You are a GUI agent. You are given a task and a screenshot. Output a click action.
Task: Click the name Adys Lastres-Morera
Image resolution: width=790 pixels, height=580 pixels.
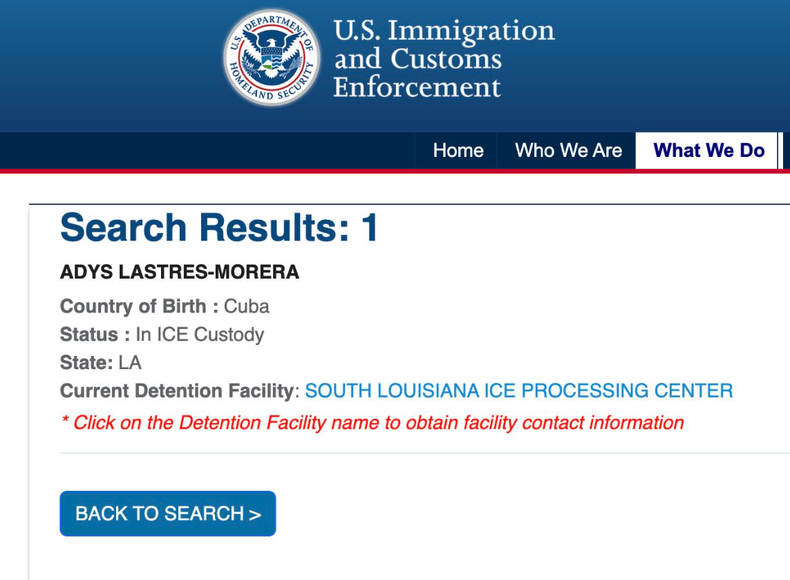click(x=179, y=272)
